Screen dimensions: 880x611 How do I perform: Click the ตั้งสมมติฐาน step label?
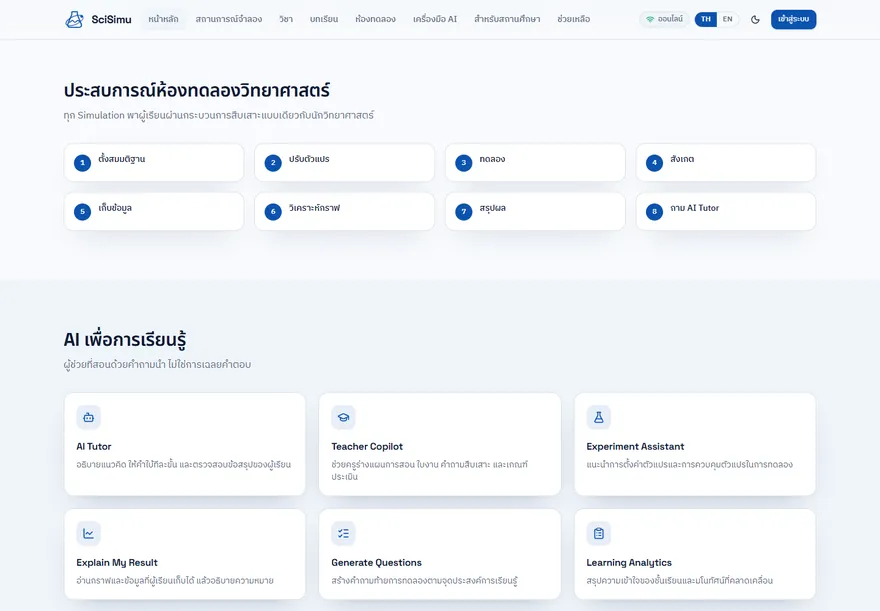[x=122, y=159]
